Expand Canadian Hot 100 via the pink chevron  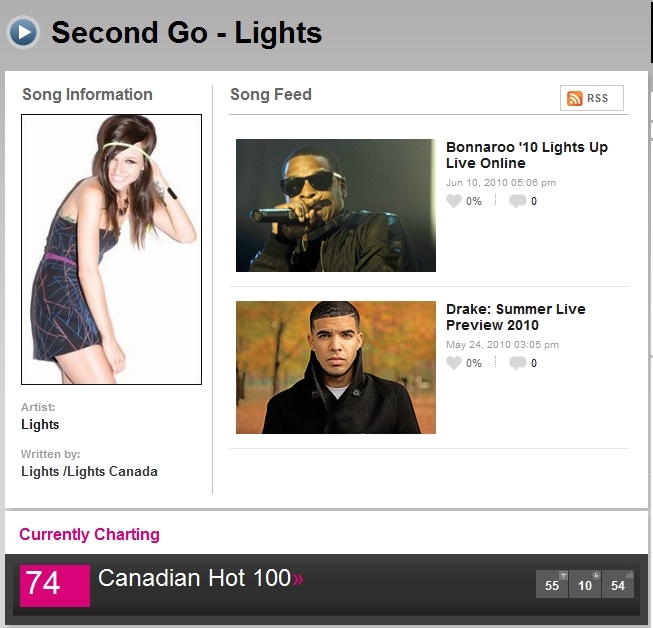tap(298, 579)
